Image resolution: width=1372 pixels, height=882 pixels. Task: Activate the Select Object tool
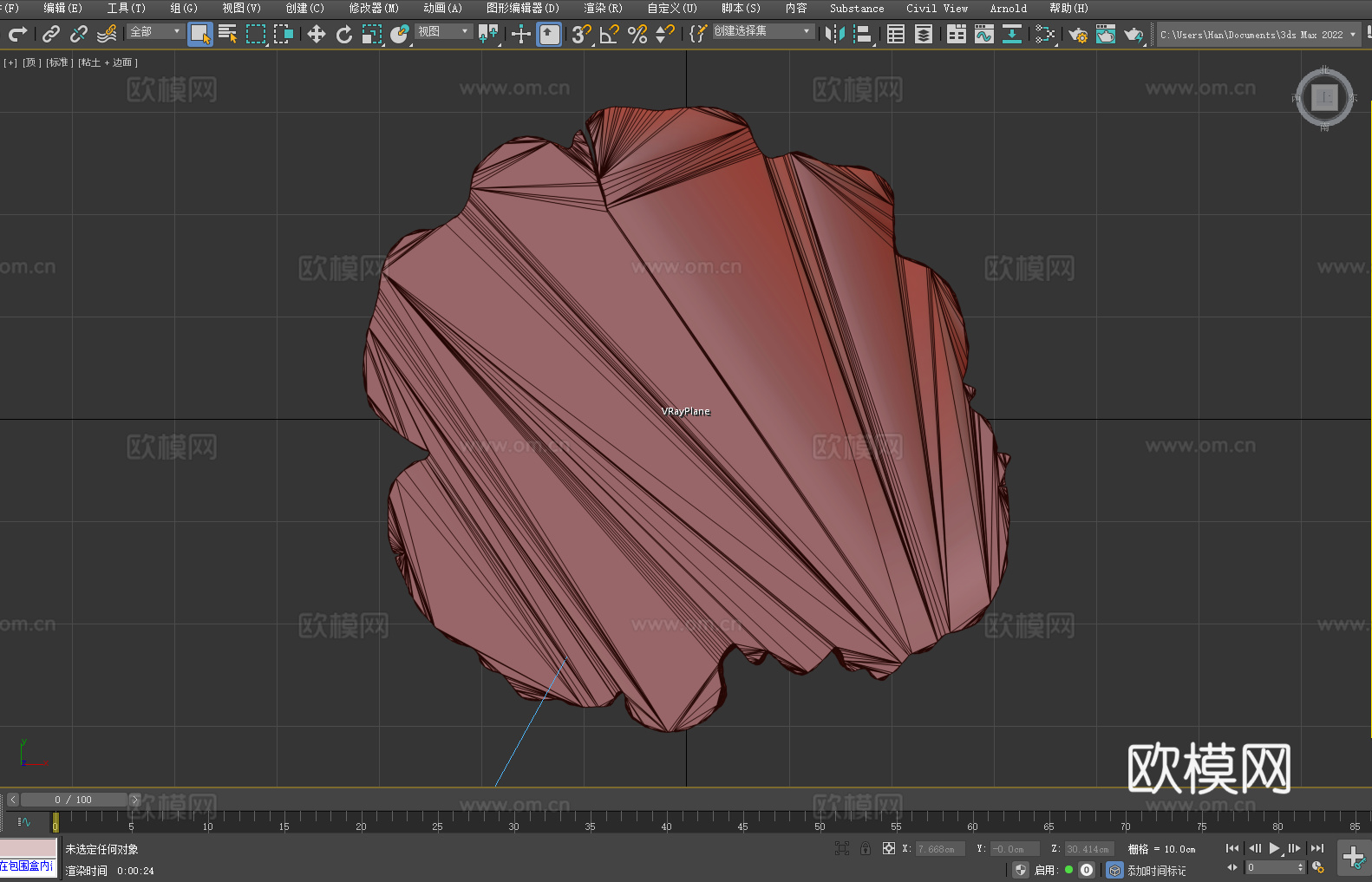click(x=200, y=34)
